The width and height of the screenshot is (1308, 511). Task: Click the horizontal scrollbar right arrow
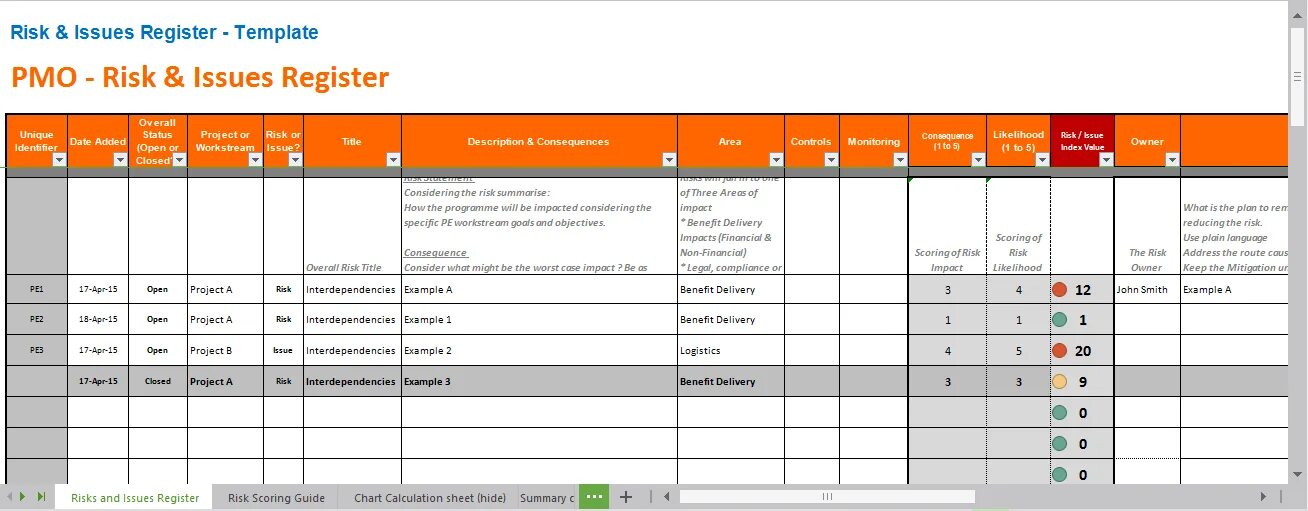pos(1263,497)
